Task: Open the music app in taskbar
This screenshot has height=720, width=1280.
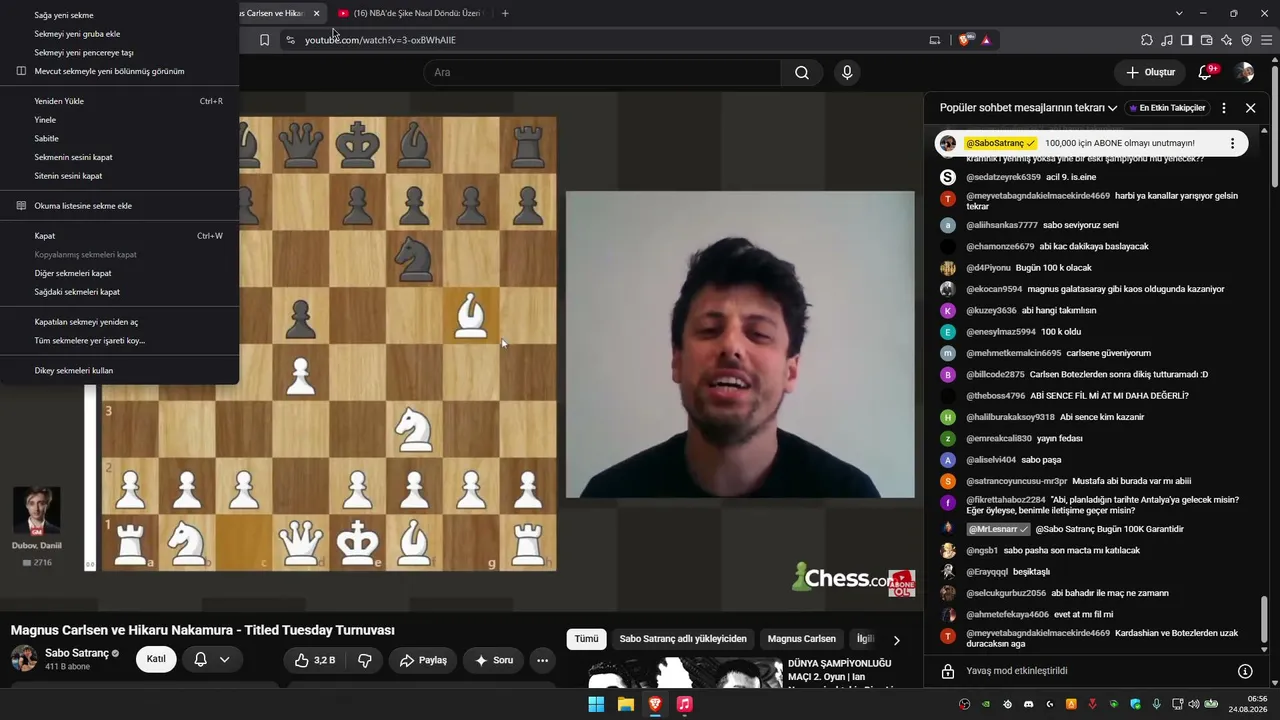Action: click(x=684, y=704)
